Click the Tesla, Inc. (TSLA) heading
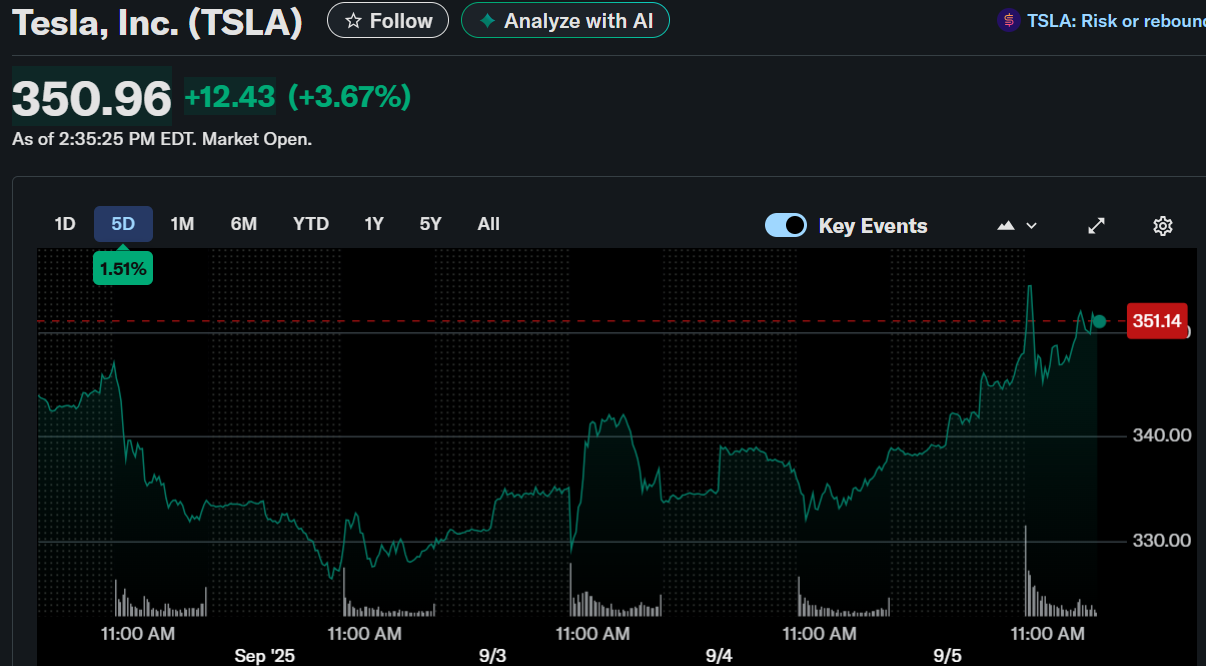This screenshot has width=1206, height=666. coord(157,22)
